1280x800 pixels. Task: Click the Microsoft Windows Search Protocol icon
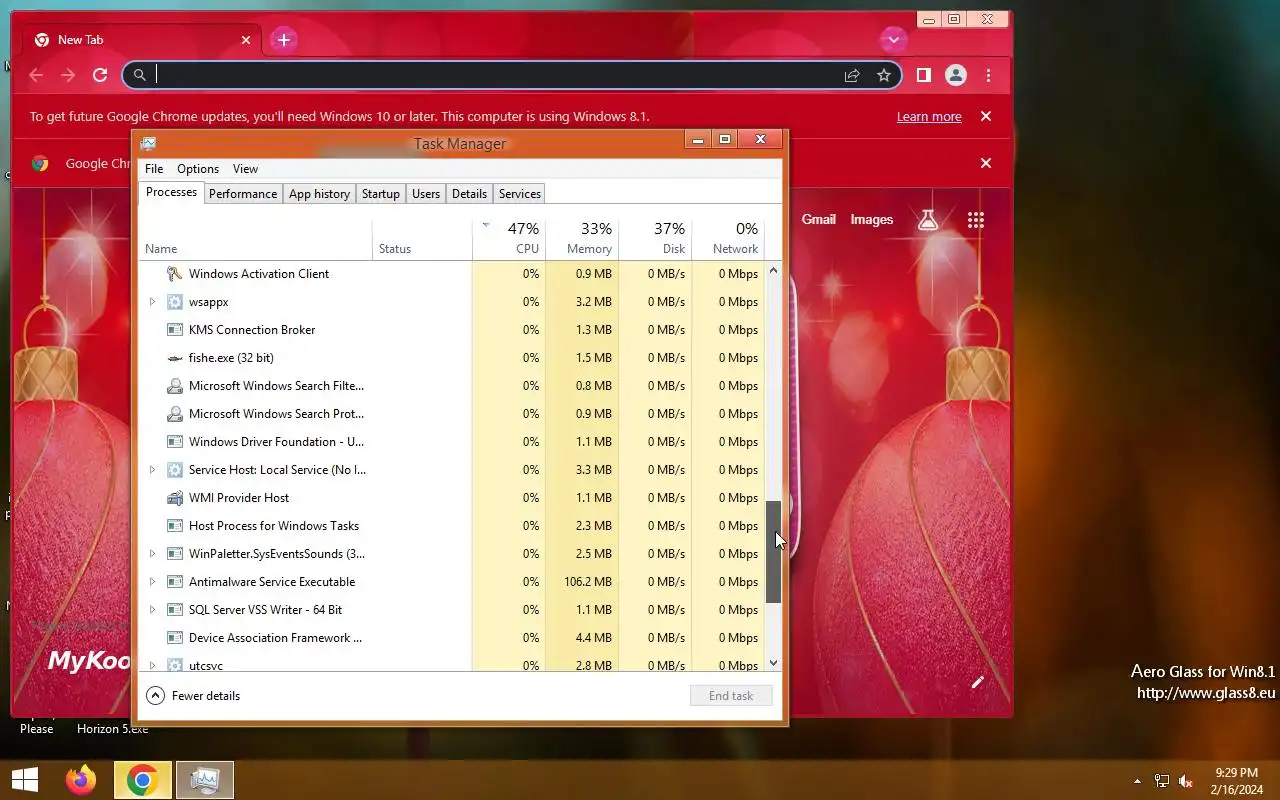click(x=174, y=414)
